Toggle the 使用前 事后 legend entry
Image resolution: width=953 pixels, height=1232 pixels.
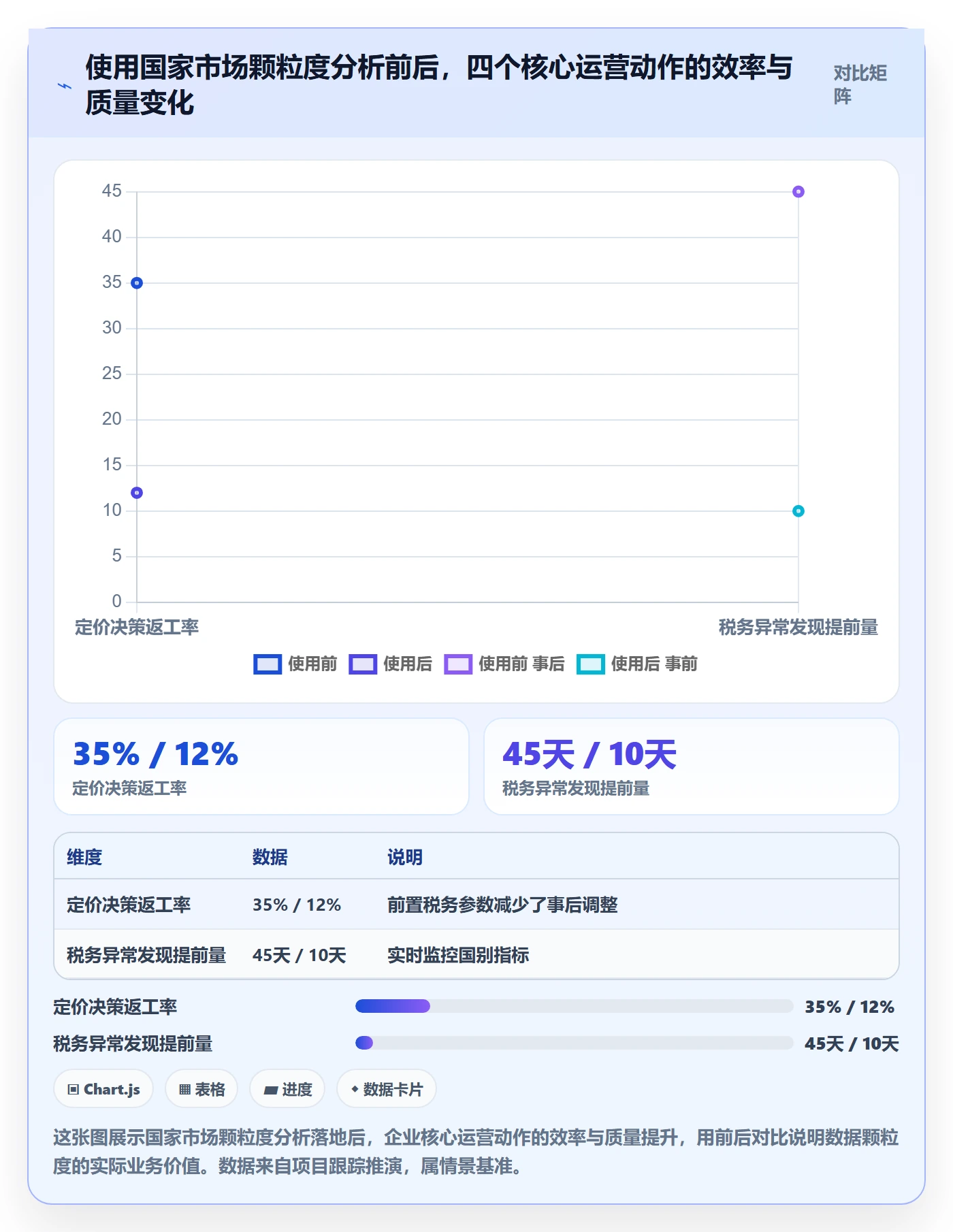[504, 664]
